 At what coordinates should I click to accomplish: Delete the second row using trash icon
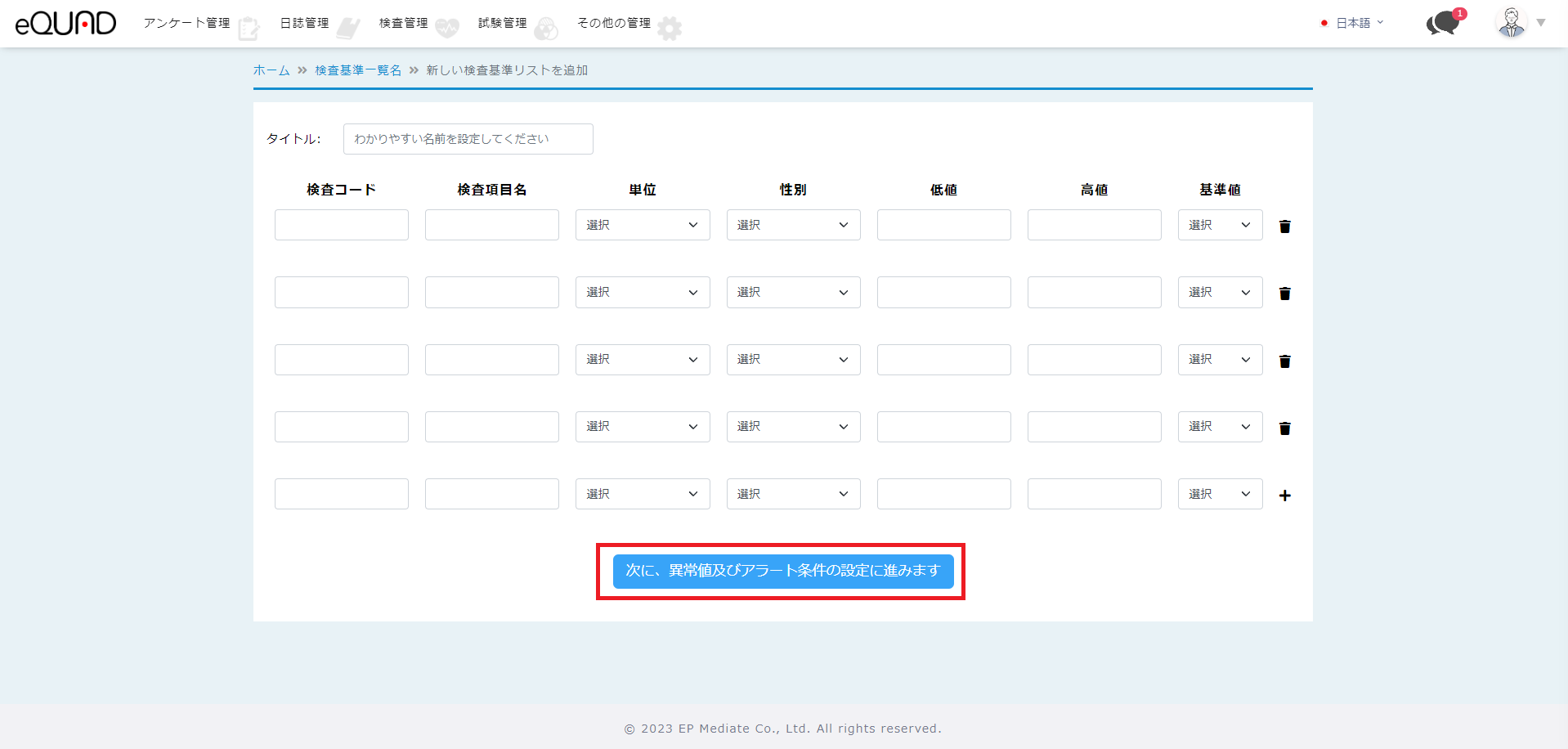pyautogui.click(x=1284, y=294)
